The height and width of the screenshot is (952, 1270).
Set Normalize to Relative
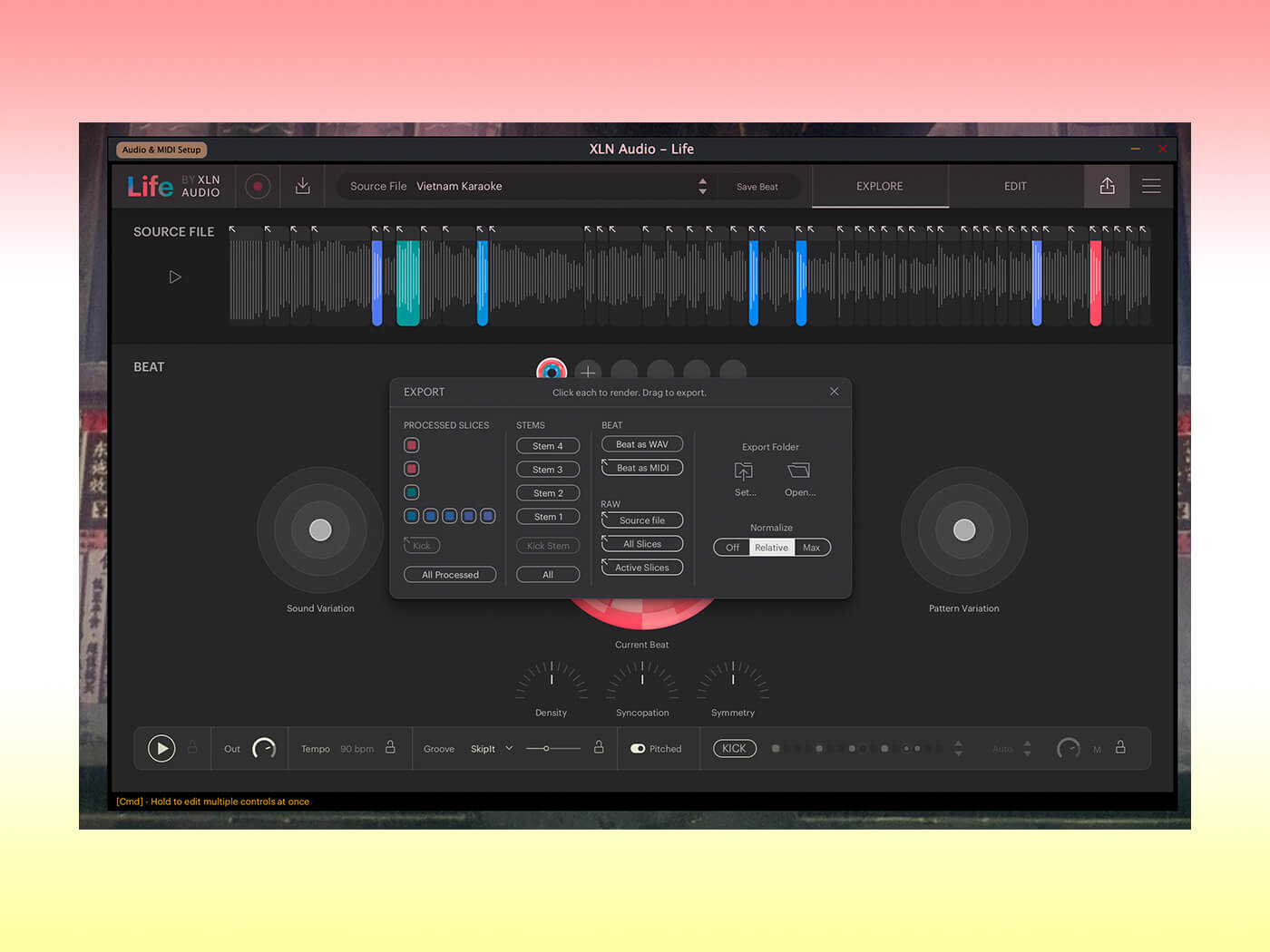pos(772,548)
